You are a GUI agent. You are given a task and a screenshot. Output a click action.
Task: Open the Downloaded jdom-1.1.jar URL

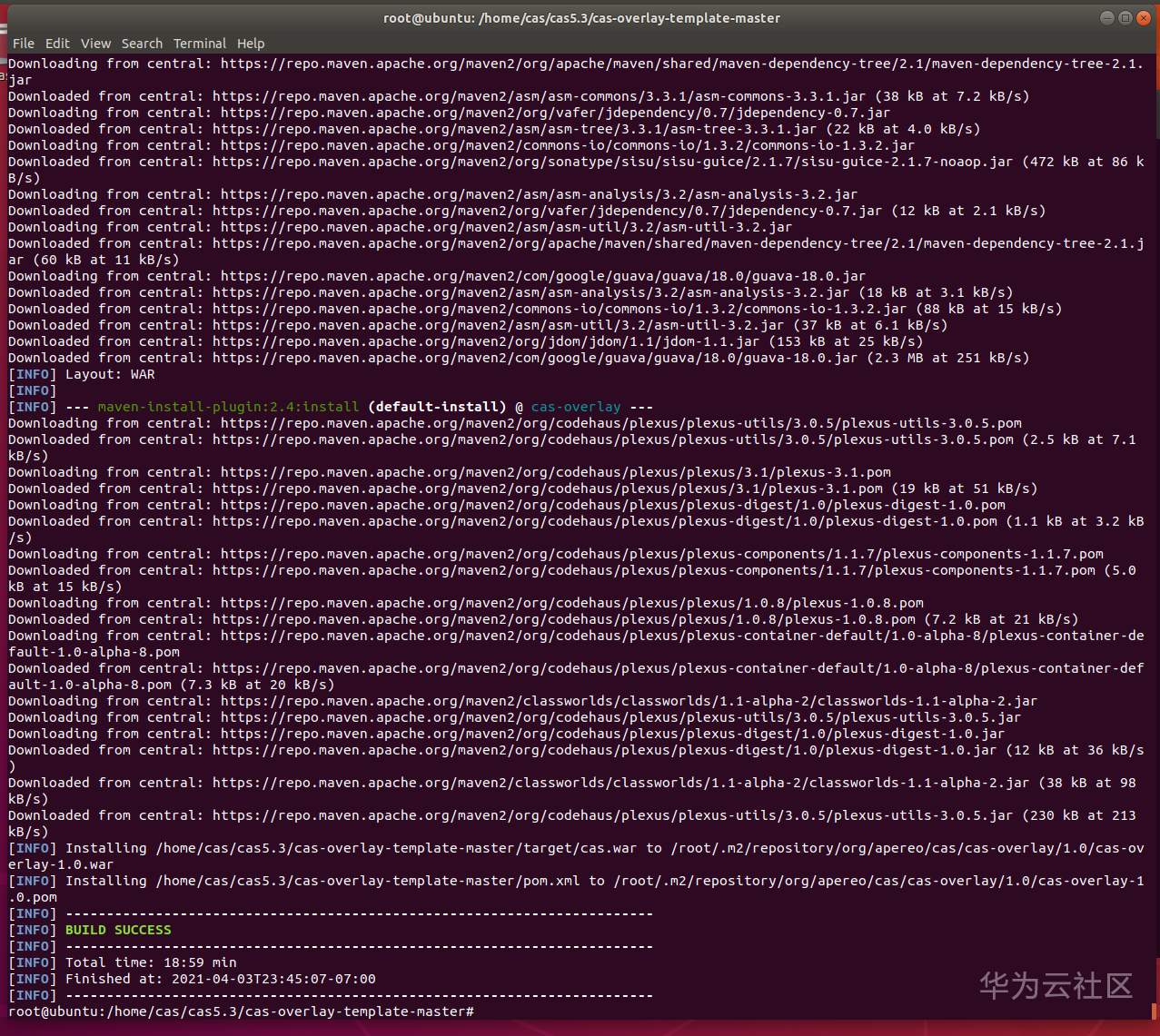pos(486,341)
